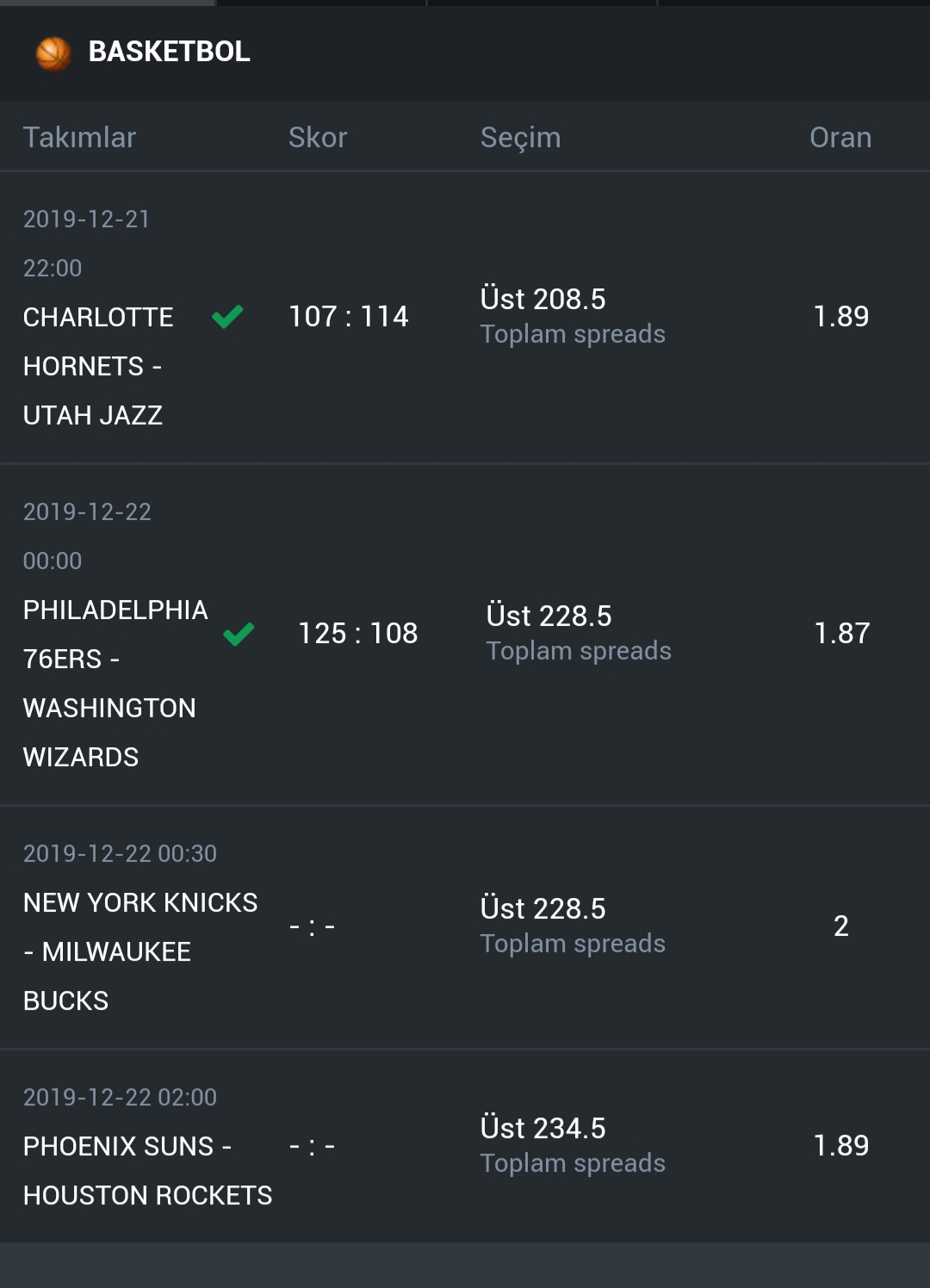Click the Seçim column header
Screen dimensions: 930x1288
coord(520,138)
